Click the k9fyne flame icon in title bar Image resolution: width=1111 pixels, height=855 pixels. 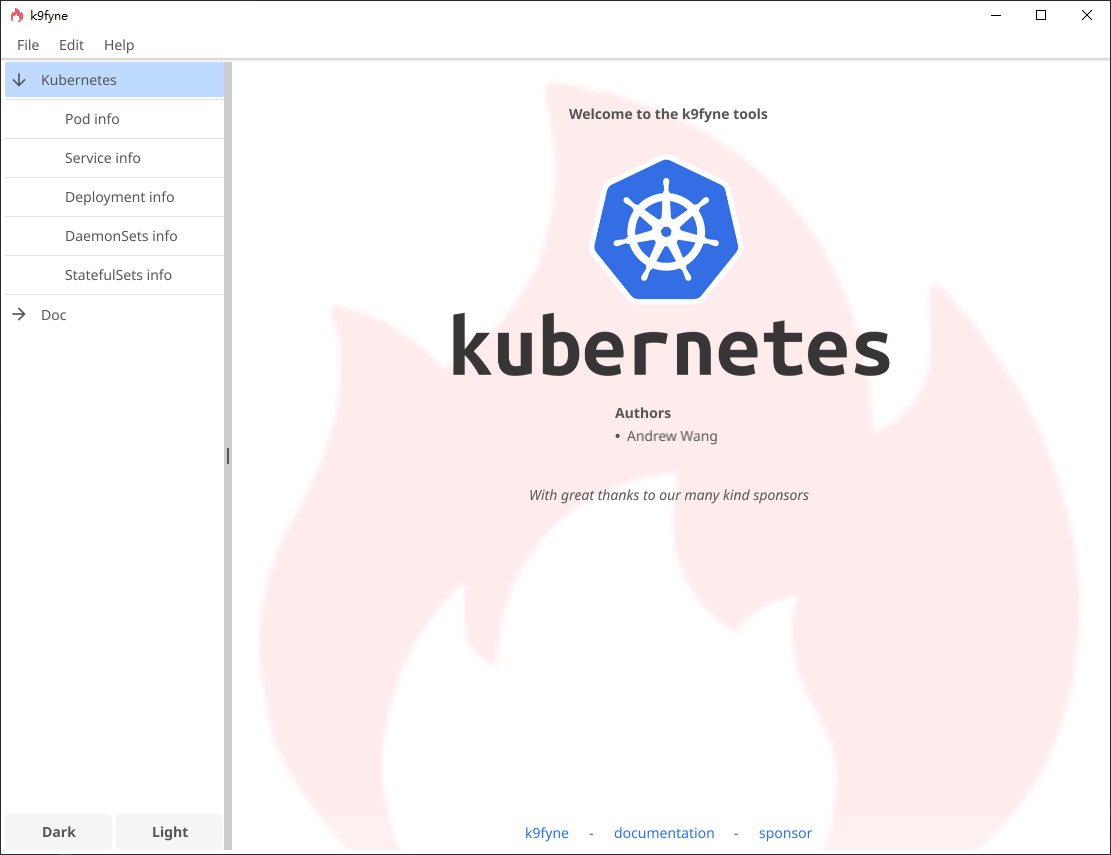point(16,15)
